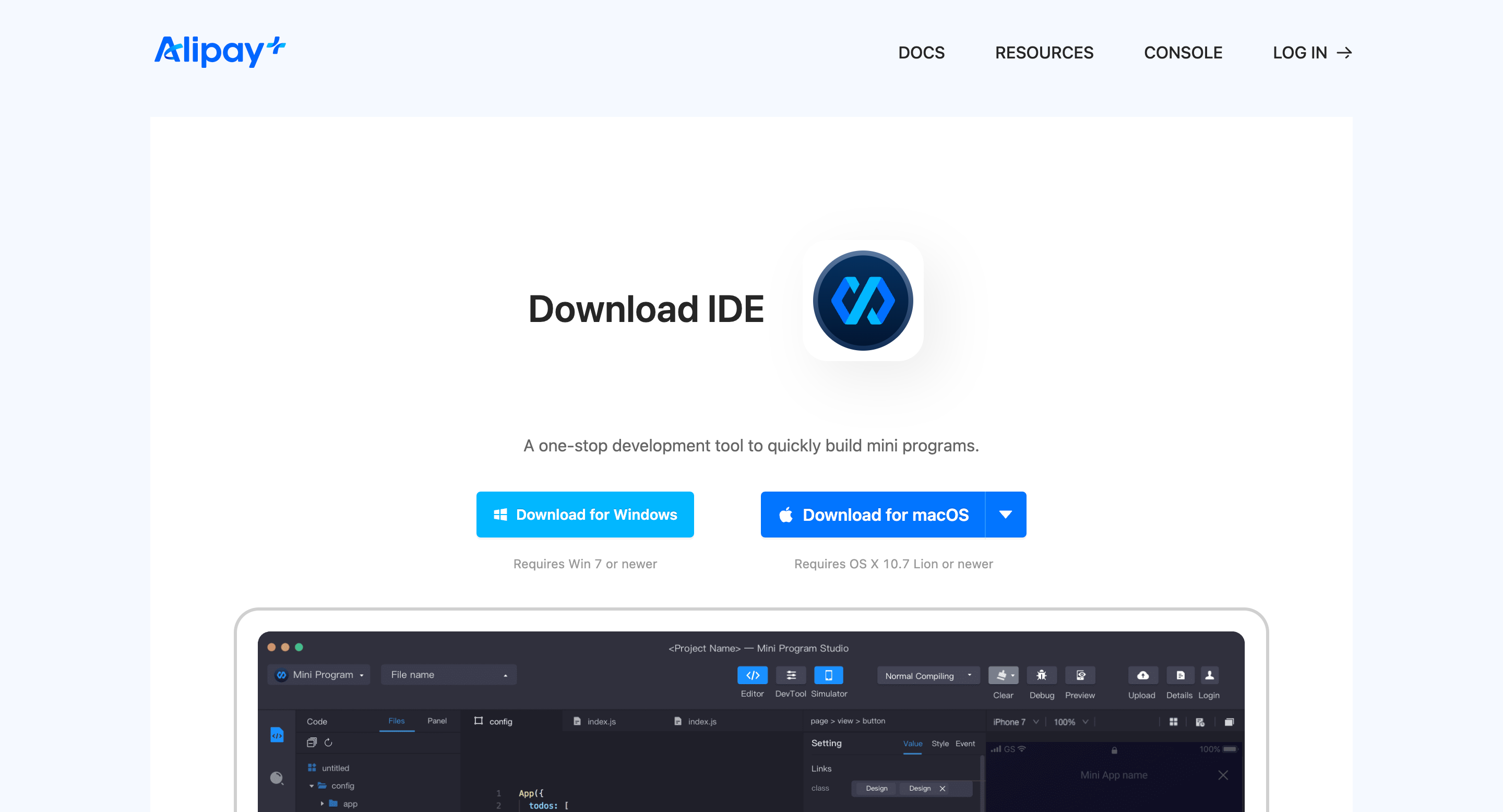The width and height of the screenshot is (1503, 812).
Task: Click the Details document icon
Action: pyautogui.click(x=1180, y=675)
